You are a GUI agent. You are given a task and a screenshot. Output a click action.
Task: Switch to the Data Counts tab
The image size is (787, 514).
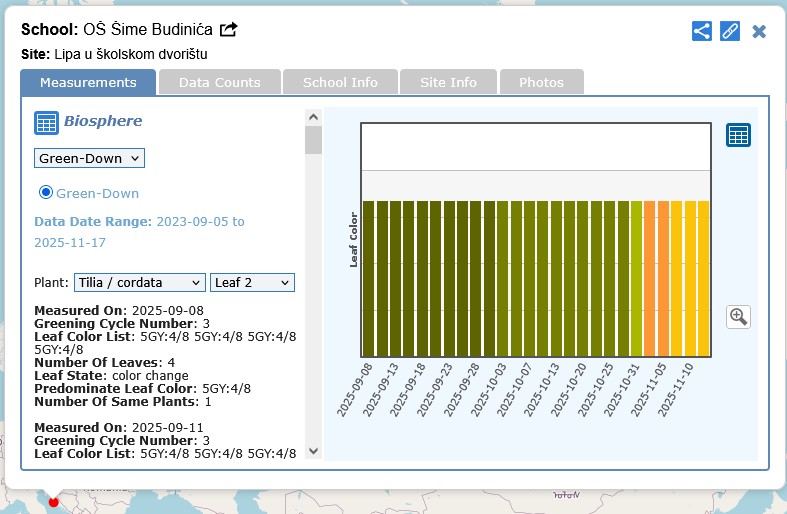(x=219, y=82)
